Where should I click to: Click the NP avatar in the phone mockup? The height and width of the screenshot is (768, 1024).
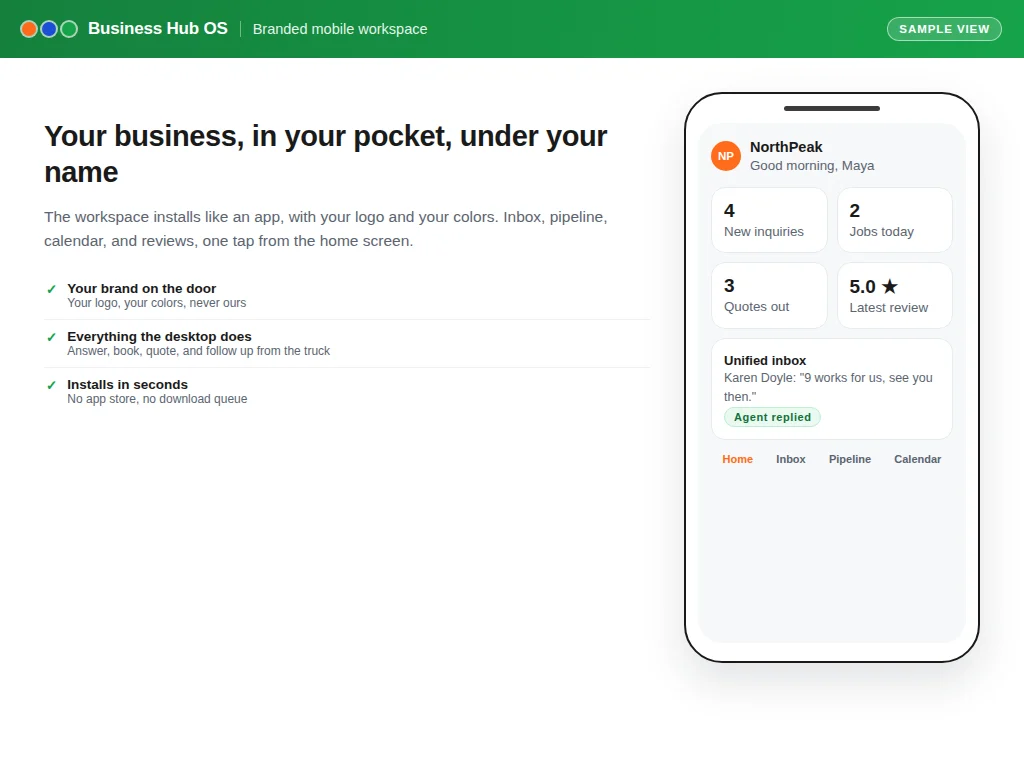pos(726,156)
